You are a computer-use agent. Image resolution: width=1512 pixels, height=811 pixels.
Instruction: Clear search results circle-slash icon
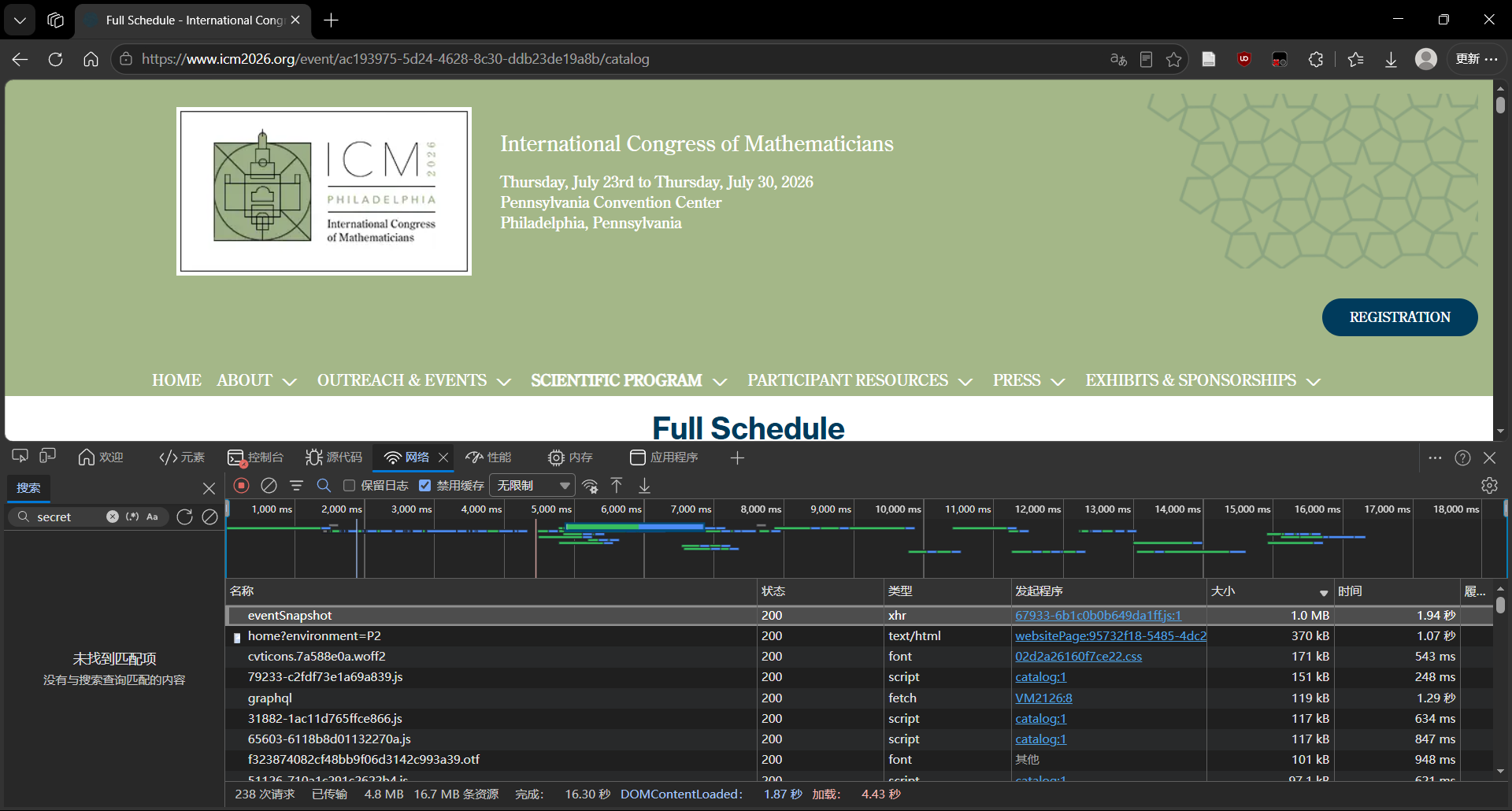point(209,517)
